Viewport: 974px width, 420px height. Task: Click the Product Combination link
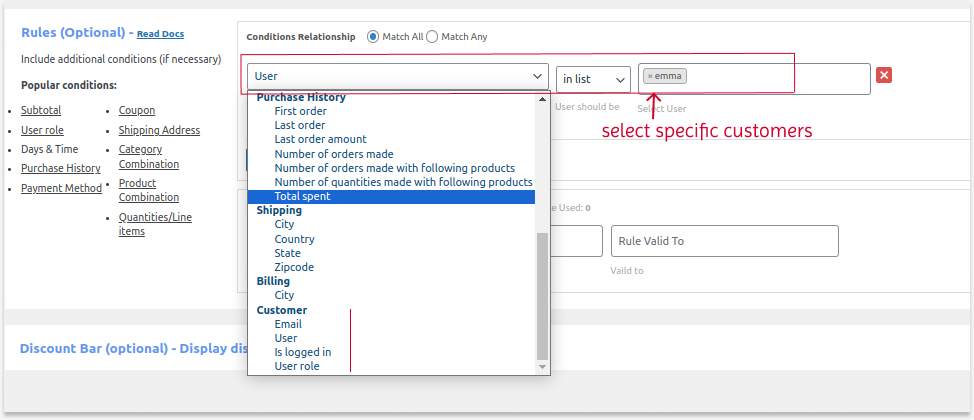(x=148, y=190)
